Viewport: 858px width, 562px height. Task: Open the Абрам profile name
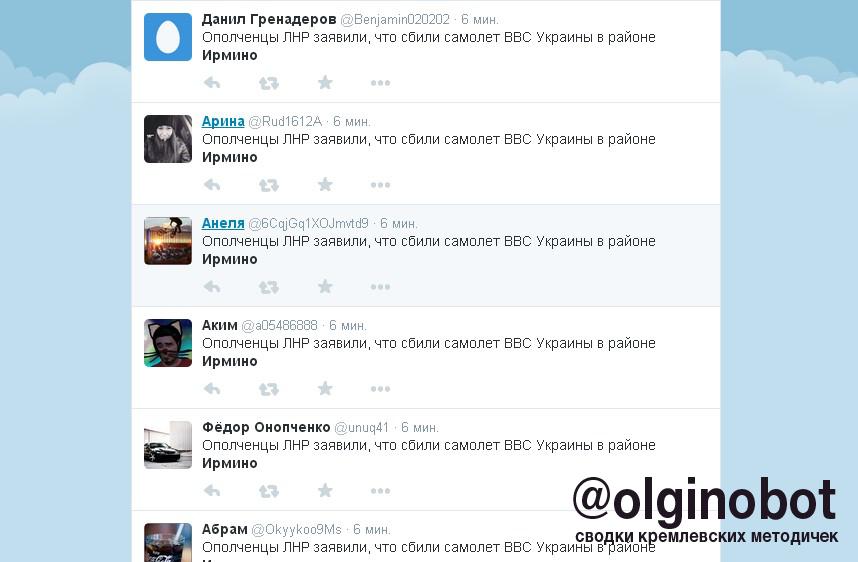coord(224,529)
